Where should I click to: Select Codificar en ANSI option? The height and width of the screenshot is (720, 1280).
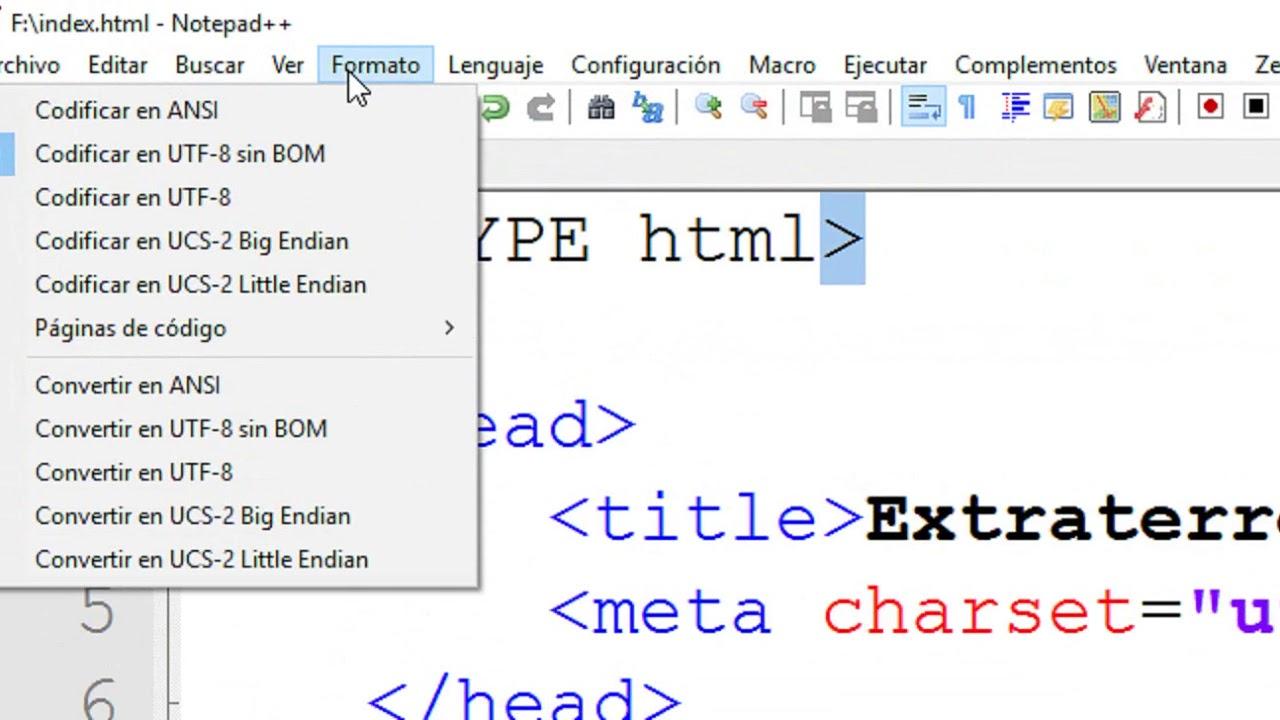[238, 110]
